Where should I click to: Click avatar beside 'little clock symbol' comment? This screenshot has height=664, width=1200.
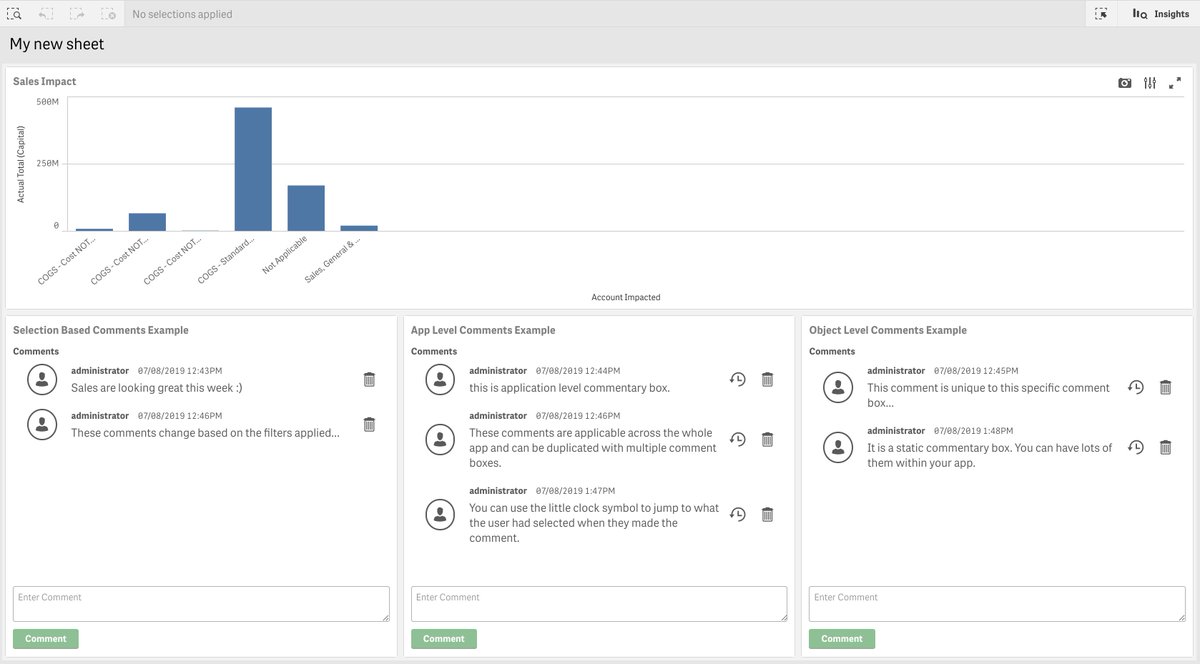(440, 514)
